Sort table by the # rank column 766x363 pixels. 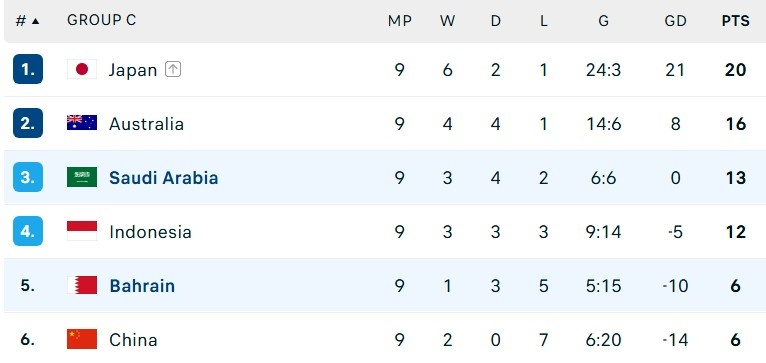[x=27, y=21]
